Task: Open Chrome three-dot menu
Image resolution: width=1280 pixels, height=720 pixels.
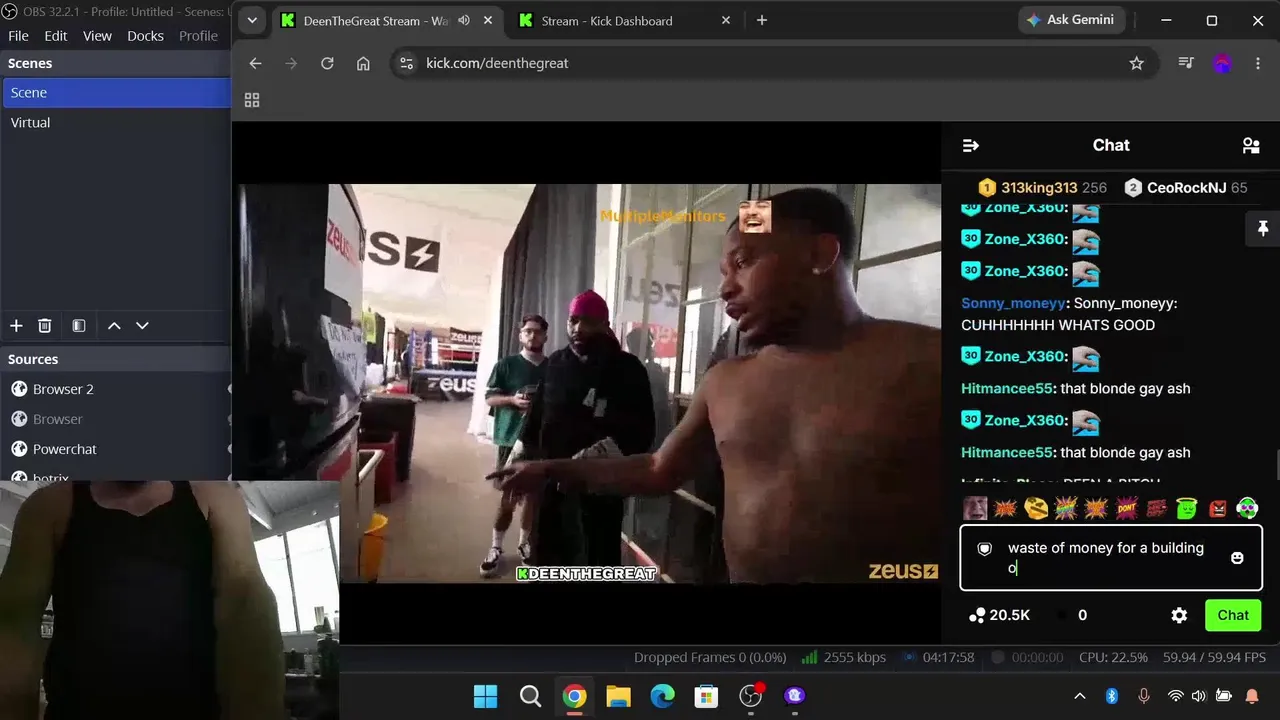Action: (1258, 63)
